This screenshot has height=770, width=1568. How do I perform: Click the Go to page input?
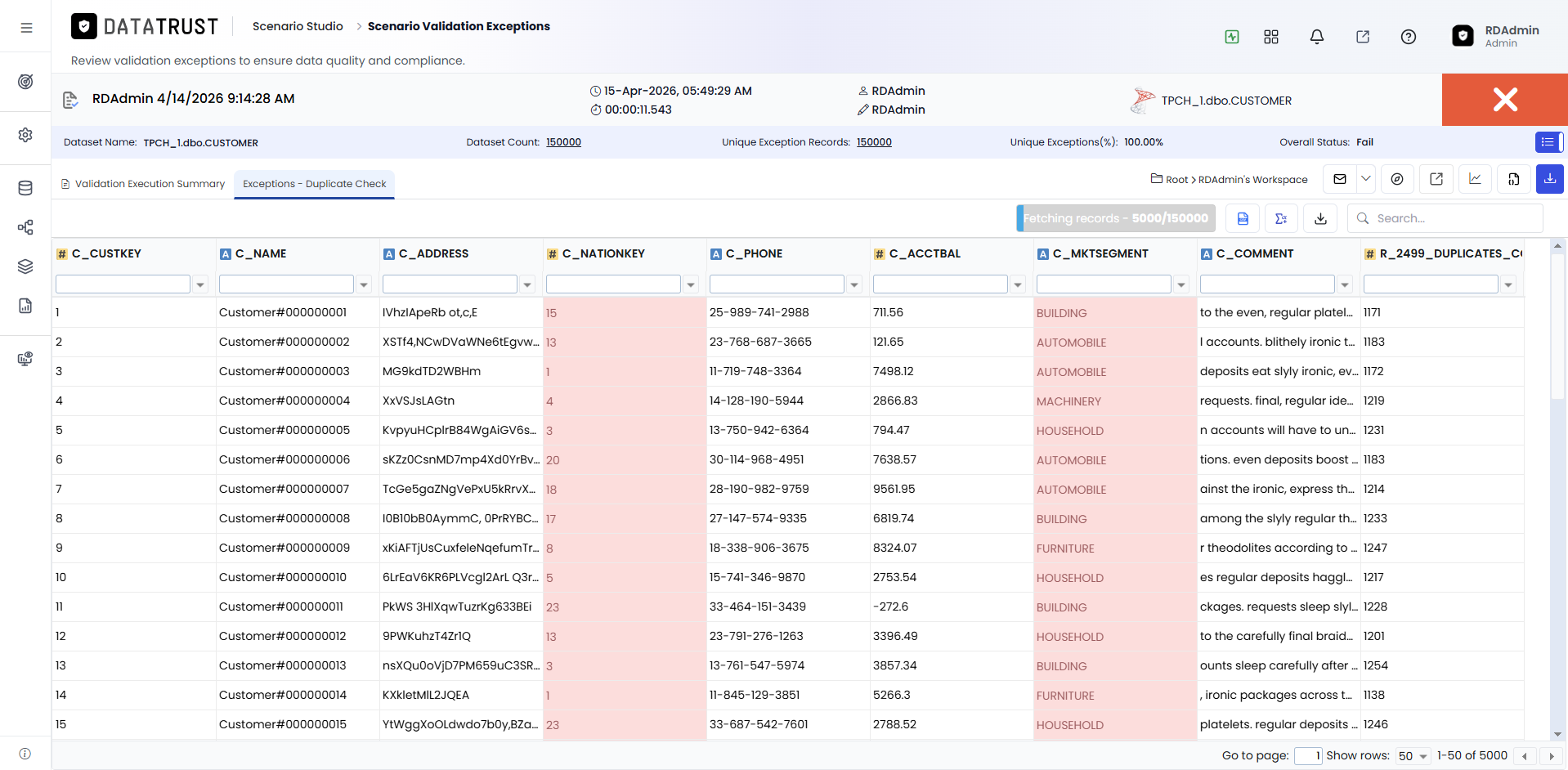click(x=1308, y=756)
